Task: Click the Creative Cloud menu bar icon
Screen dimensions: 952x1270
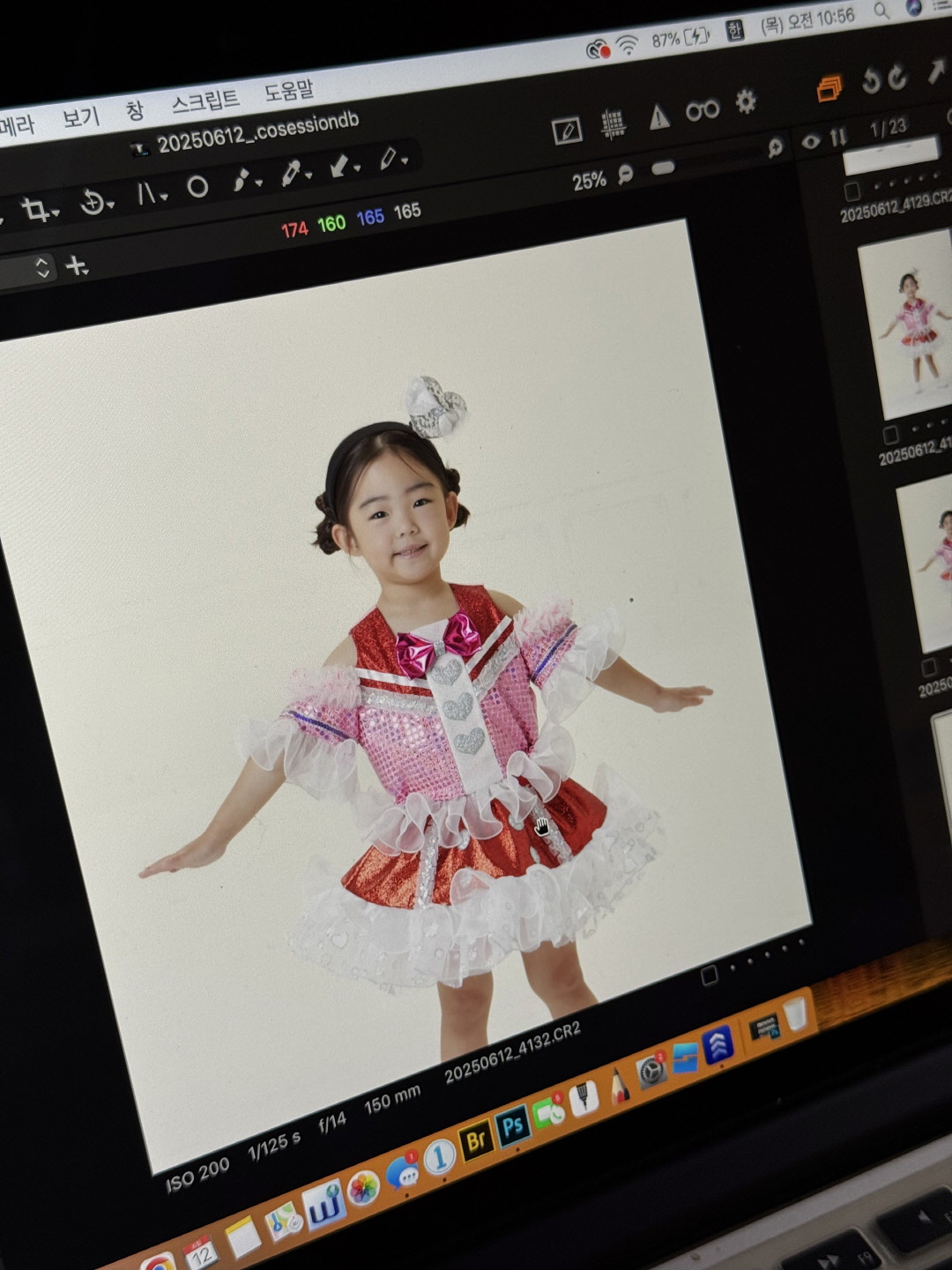Action: click(599, 49)
